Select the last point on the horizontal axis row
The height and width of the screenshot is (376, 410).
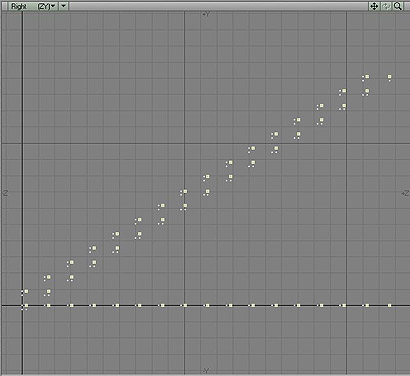coord(389,305)
